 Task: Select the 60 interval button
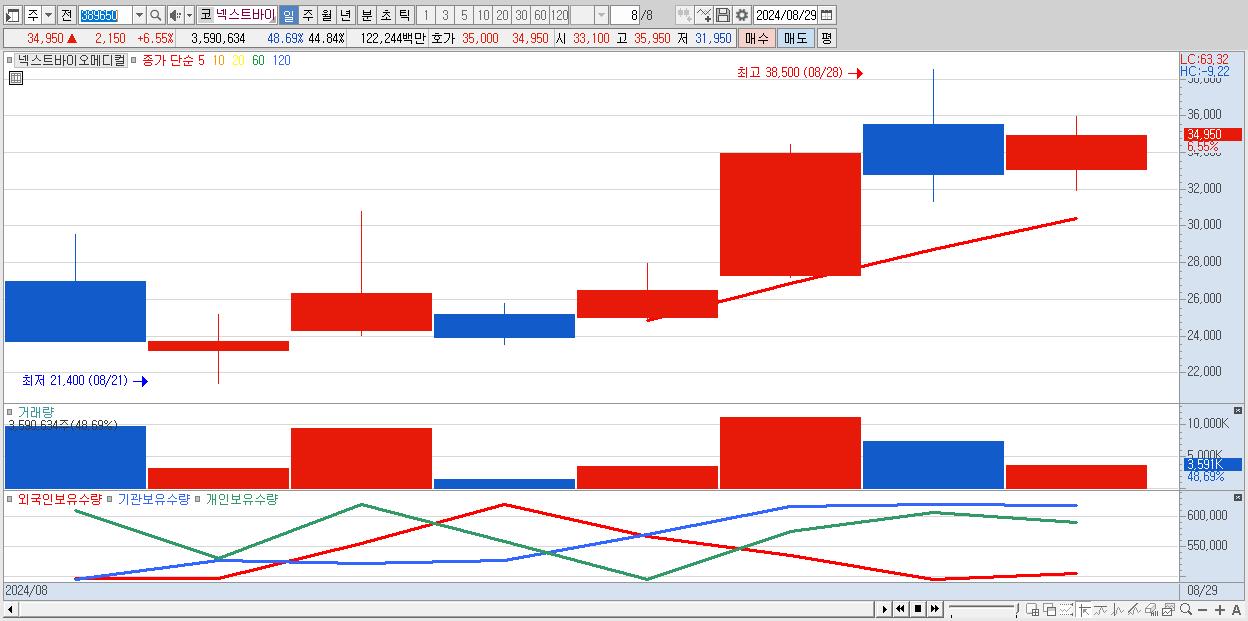[540, 15]
